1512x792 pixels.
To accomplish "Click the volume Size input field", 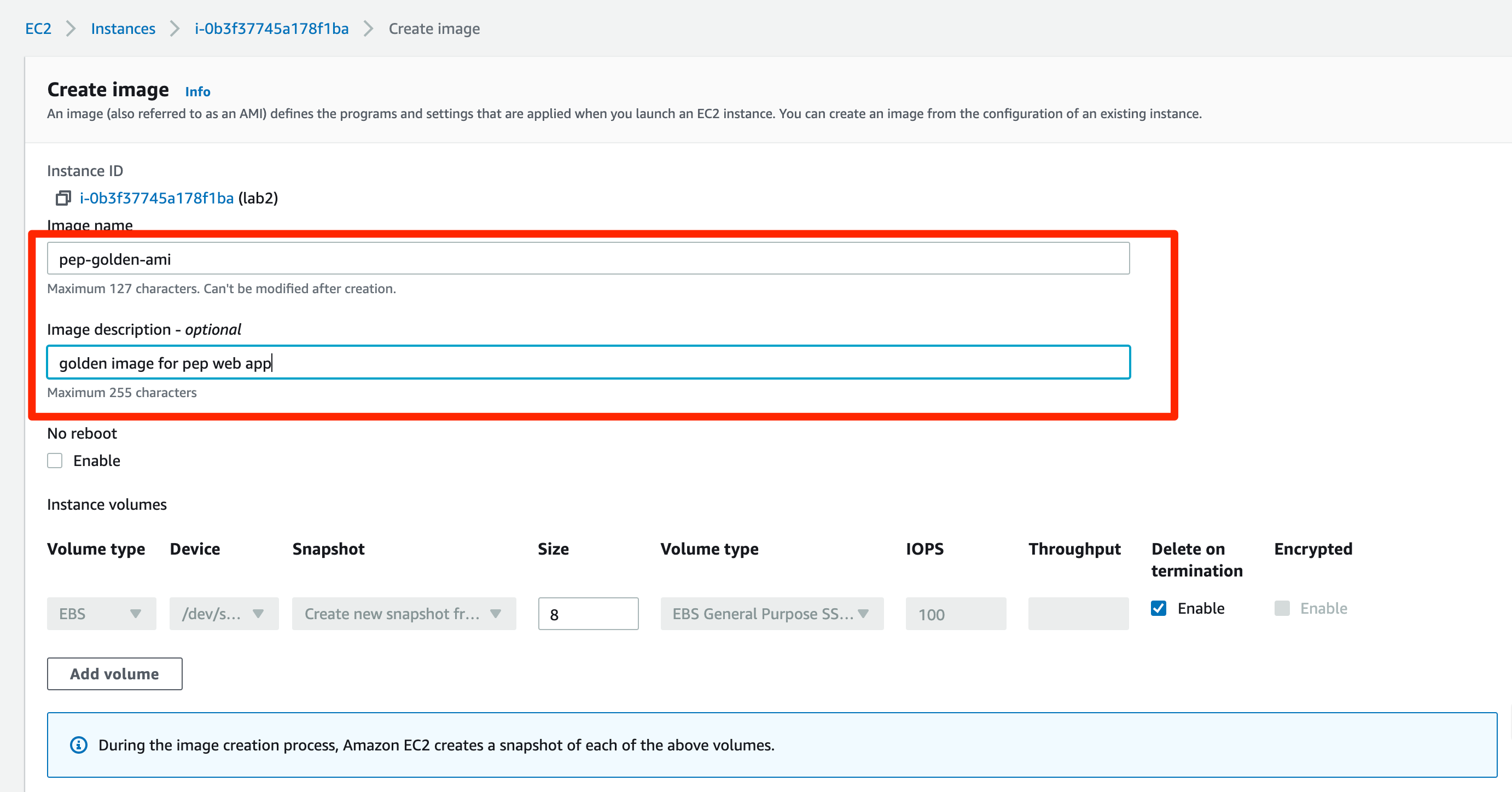I will point(588,614).
